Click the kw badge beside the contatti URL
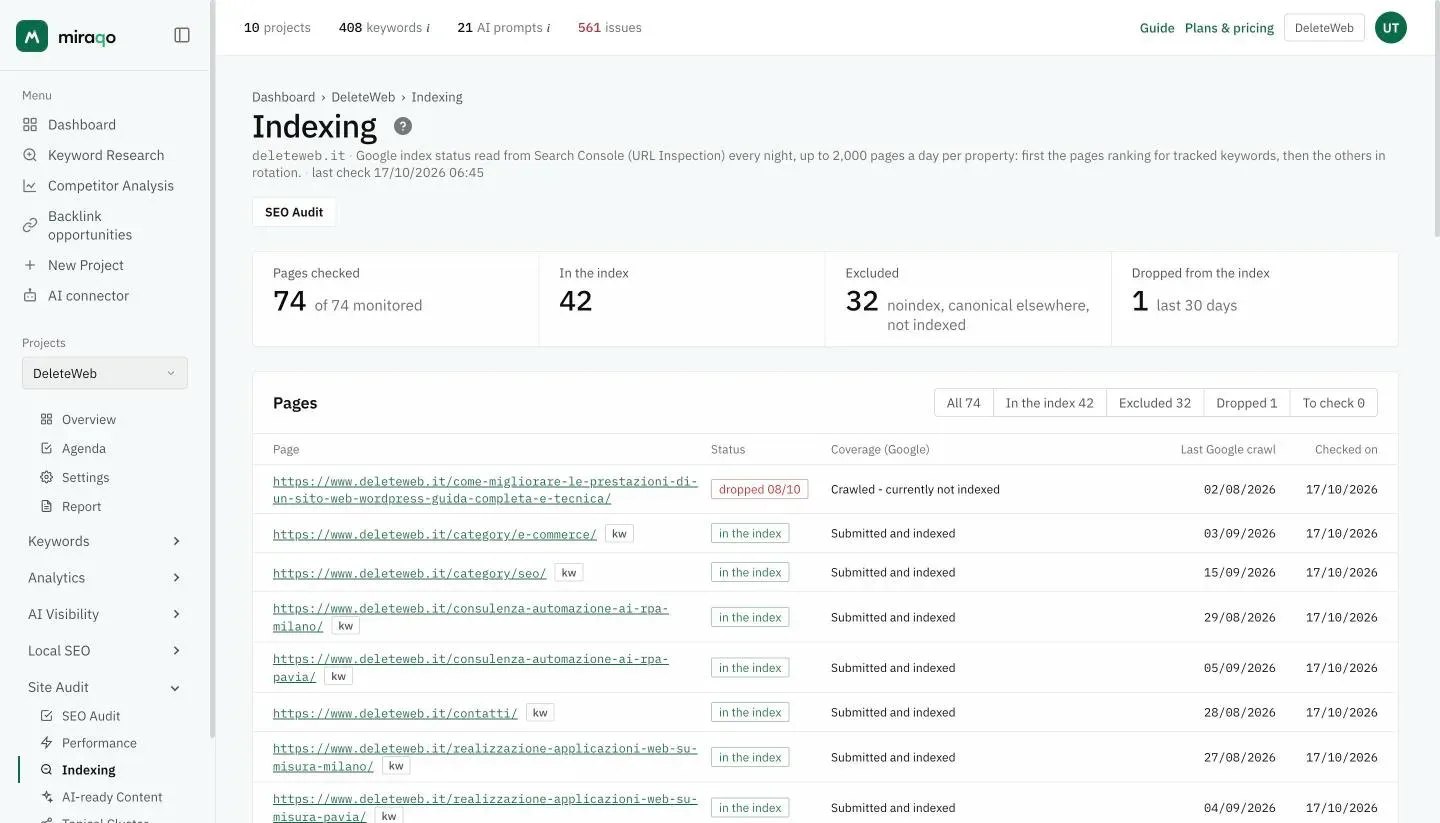The image size is (1440, 823). [540, 713]
